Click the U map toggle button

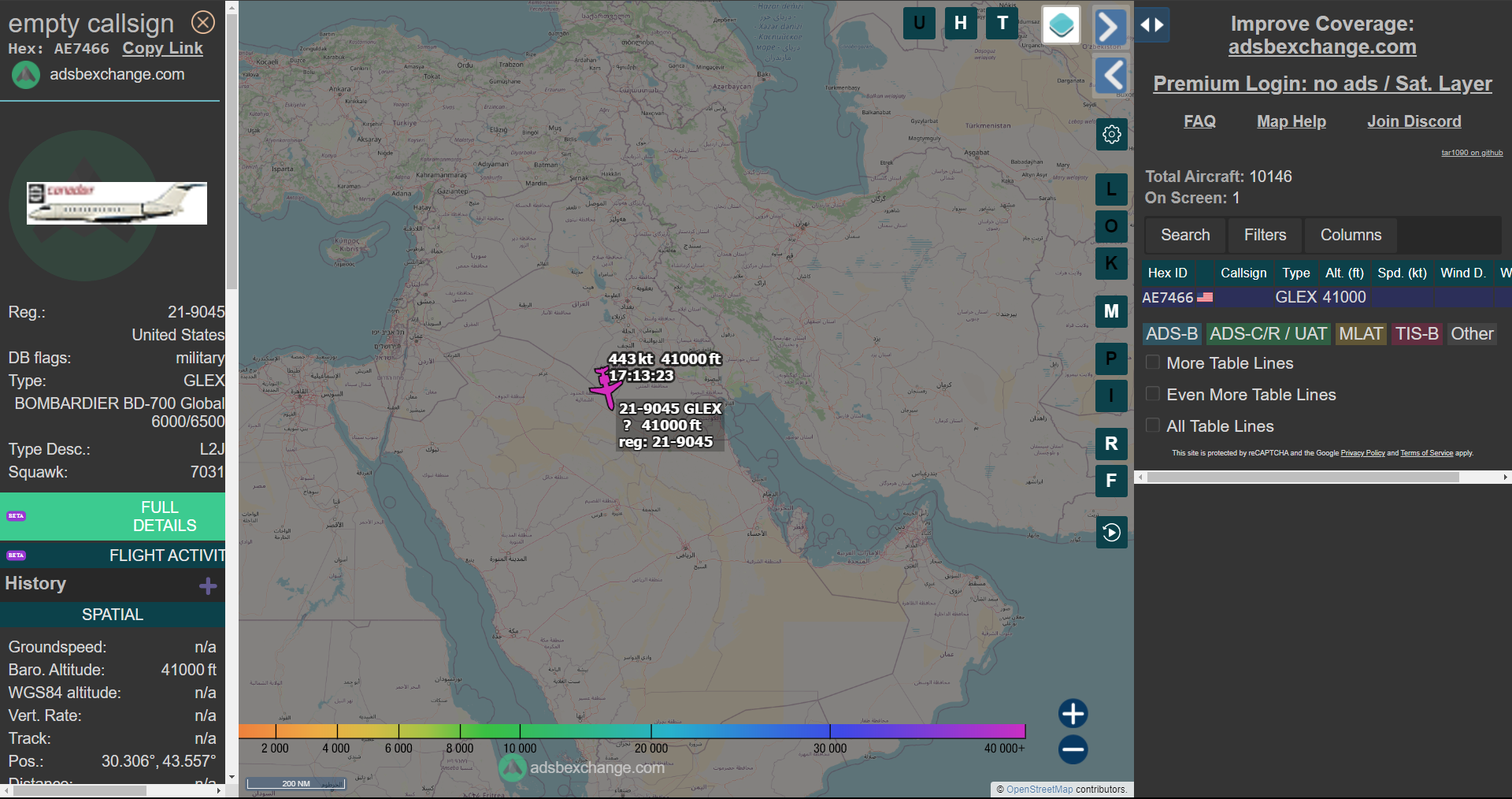pyautogui.click(x=919, y=23)
